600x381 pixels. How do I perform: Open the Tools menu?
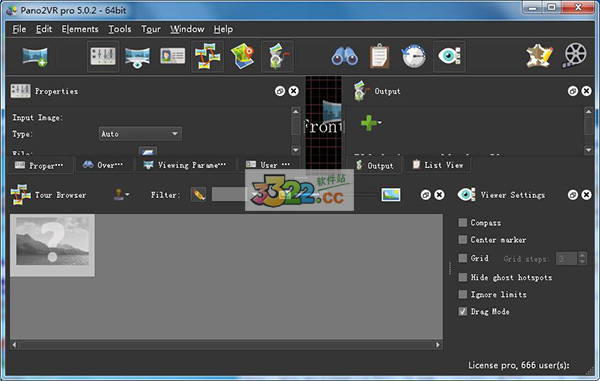pyautogui.click(x=120, y=29)
